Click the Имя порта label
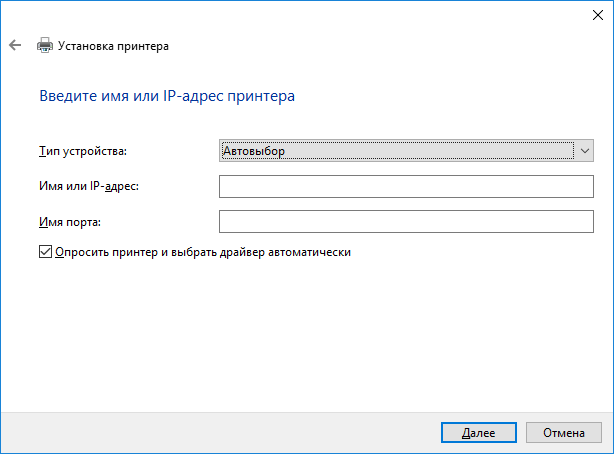The image size is (614, 454). pos(70,222)
